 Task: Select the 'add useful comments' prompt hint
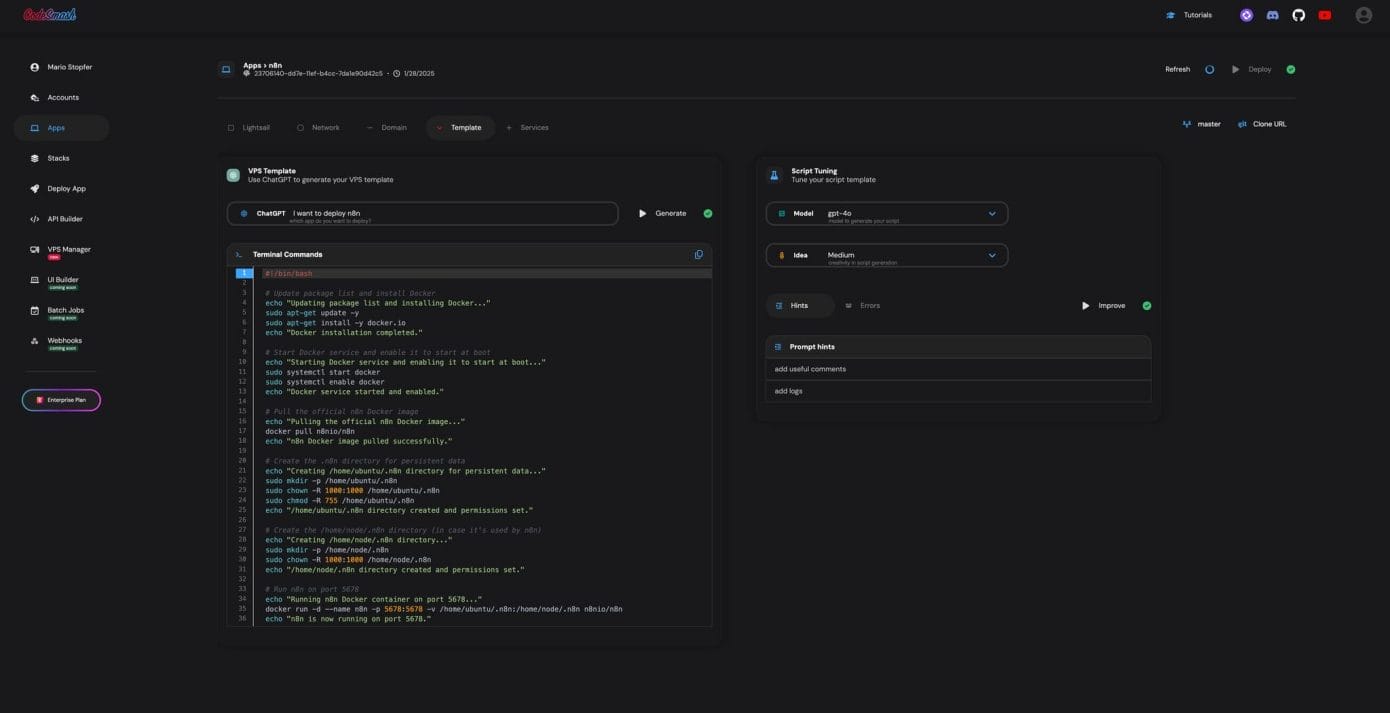tap(810, 369)
